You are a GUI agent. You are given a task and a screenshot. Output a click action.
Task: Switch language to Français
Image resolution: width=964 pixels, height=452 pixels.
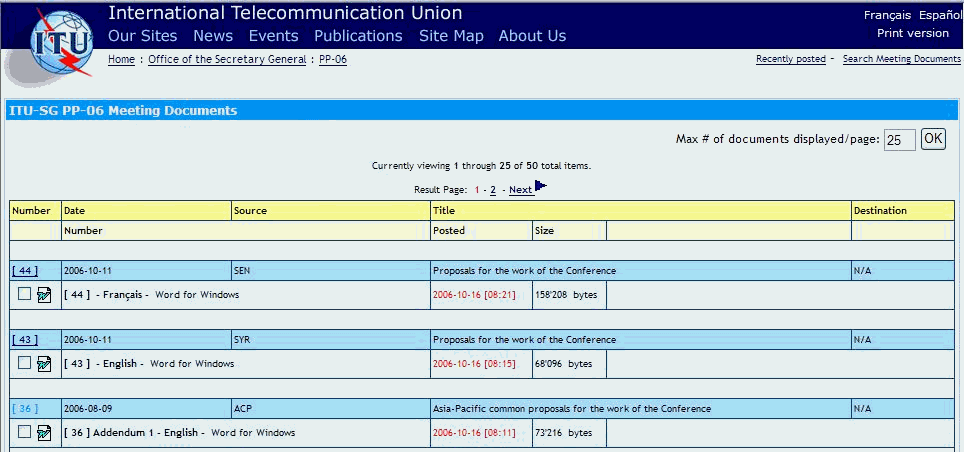pos(887,15)
